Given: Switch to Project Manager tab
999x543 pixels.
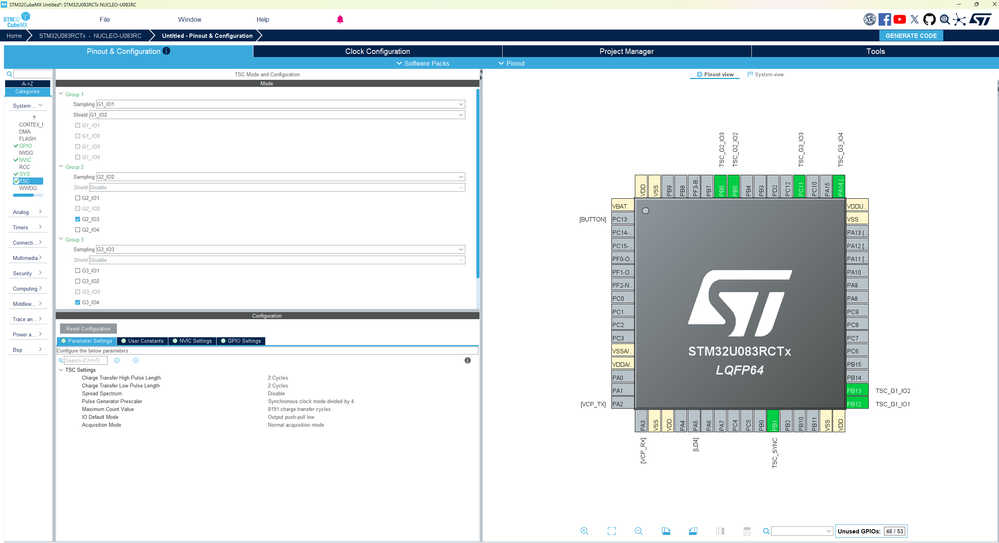Looking at the screenshot, I should click(626, 51).
